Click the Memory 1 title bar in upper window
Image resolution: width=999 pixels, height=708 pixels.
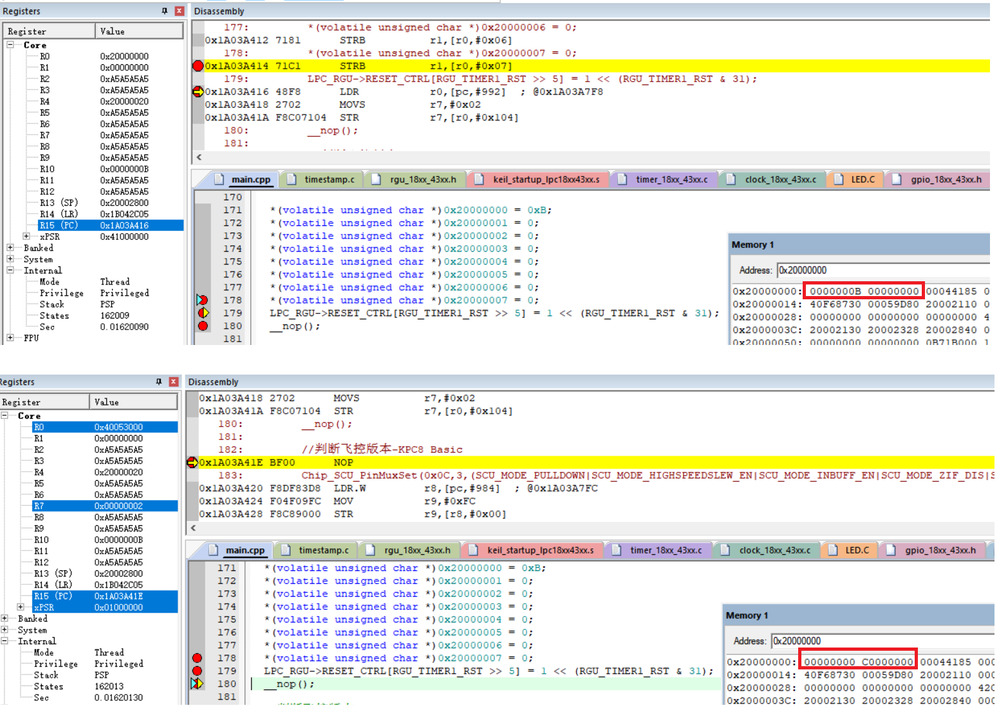pos(859,245)
